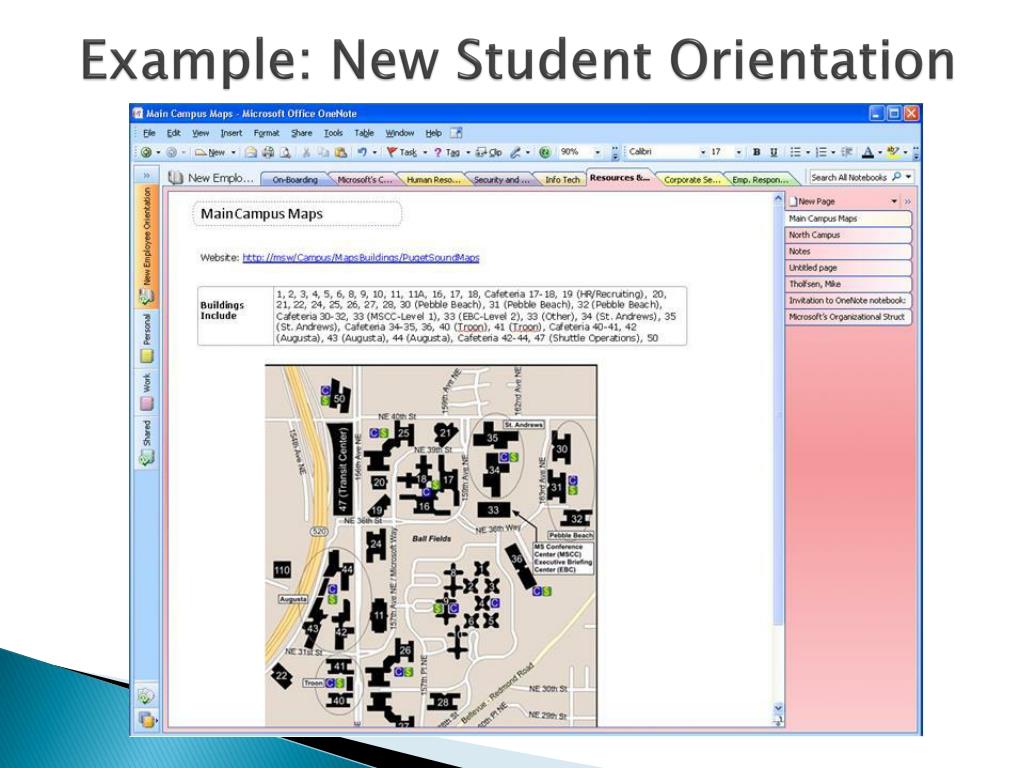This screenshot has height=768, width=1024.
Task: Click the Task flag button
Action: click(x=402, y=152)
